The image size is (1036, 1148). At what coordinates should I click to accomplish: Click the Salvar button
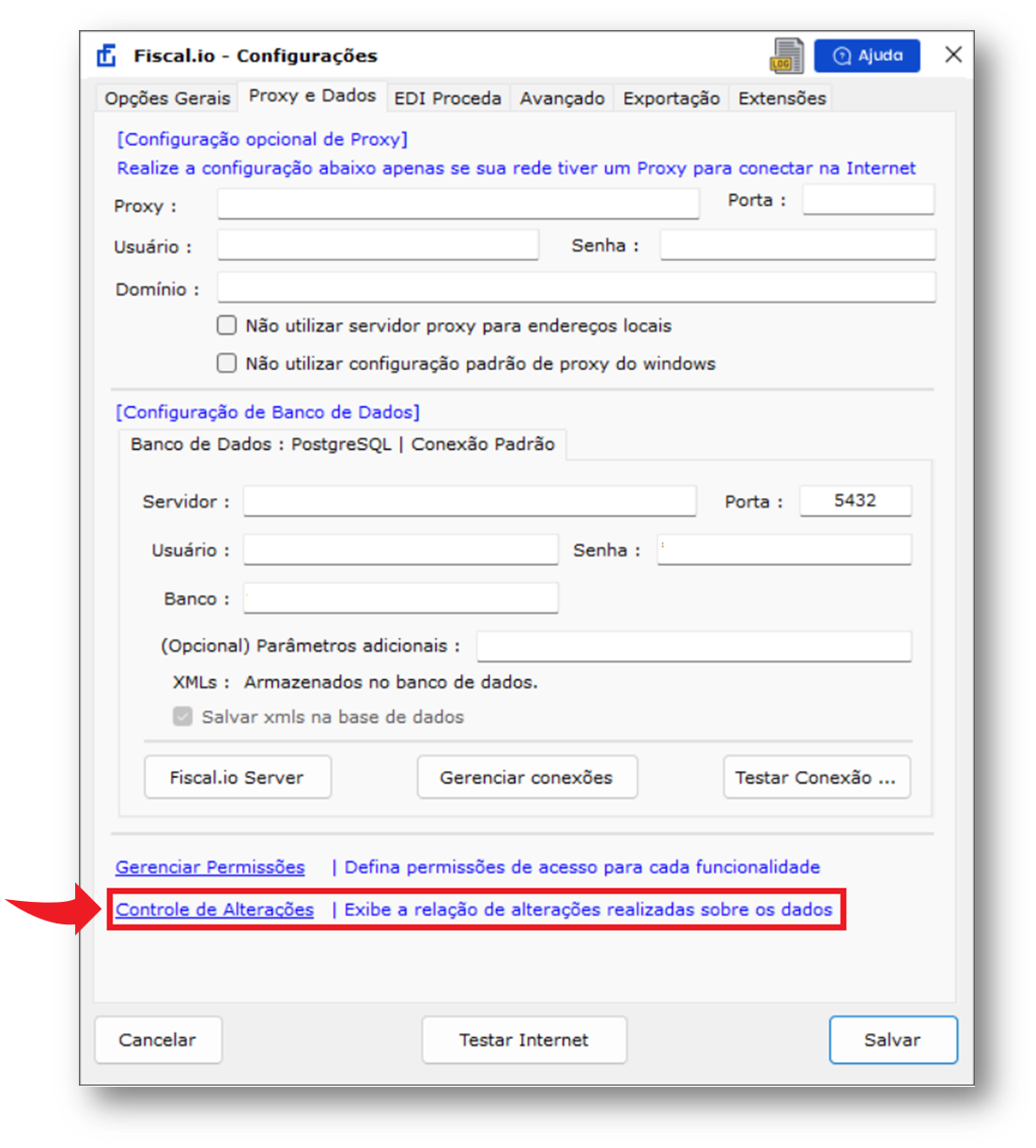point(893,1040)
